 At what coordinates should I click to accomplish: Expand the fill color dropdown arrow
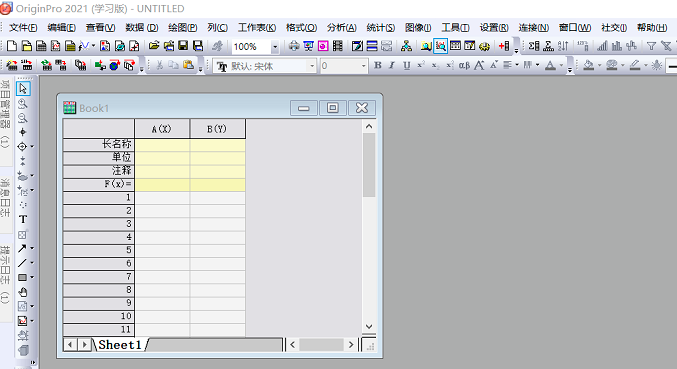click(599, 65)
